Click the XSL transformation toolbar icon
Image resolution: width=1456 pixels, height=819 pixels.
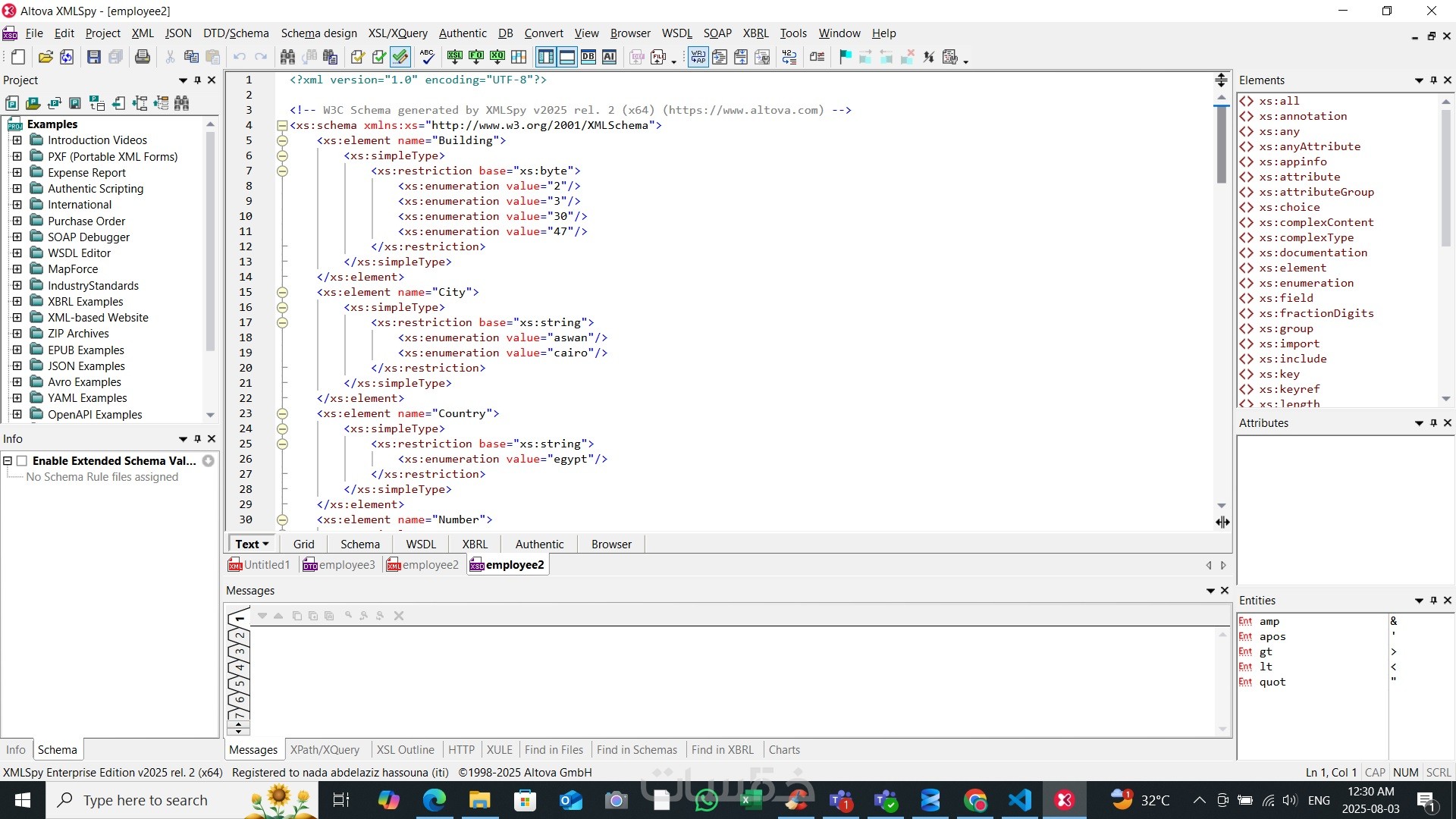[x=455, y=57]
